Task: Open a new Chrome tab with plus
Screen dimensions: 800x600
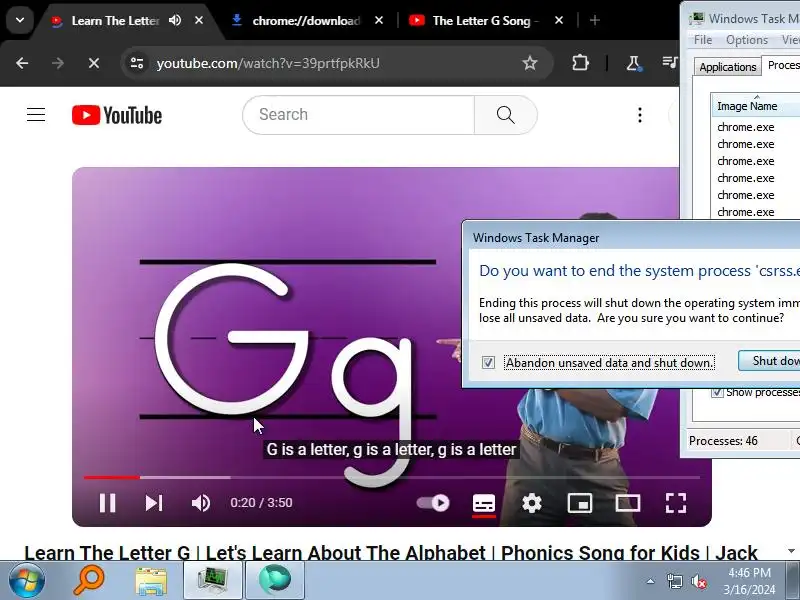Action: coord(594,20)
